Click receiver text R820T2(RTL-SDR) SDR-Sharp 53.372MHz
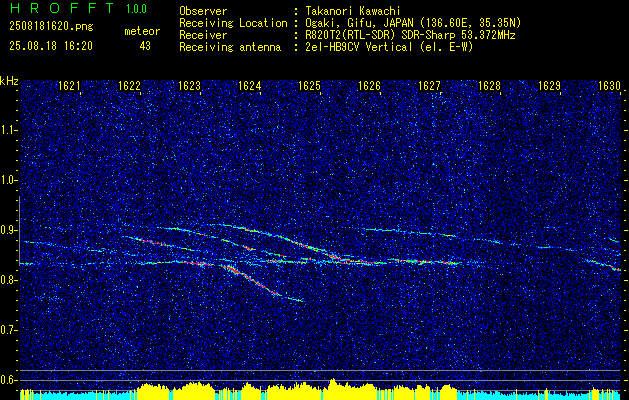Screen dimensions: 629x400 (409, 35)
